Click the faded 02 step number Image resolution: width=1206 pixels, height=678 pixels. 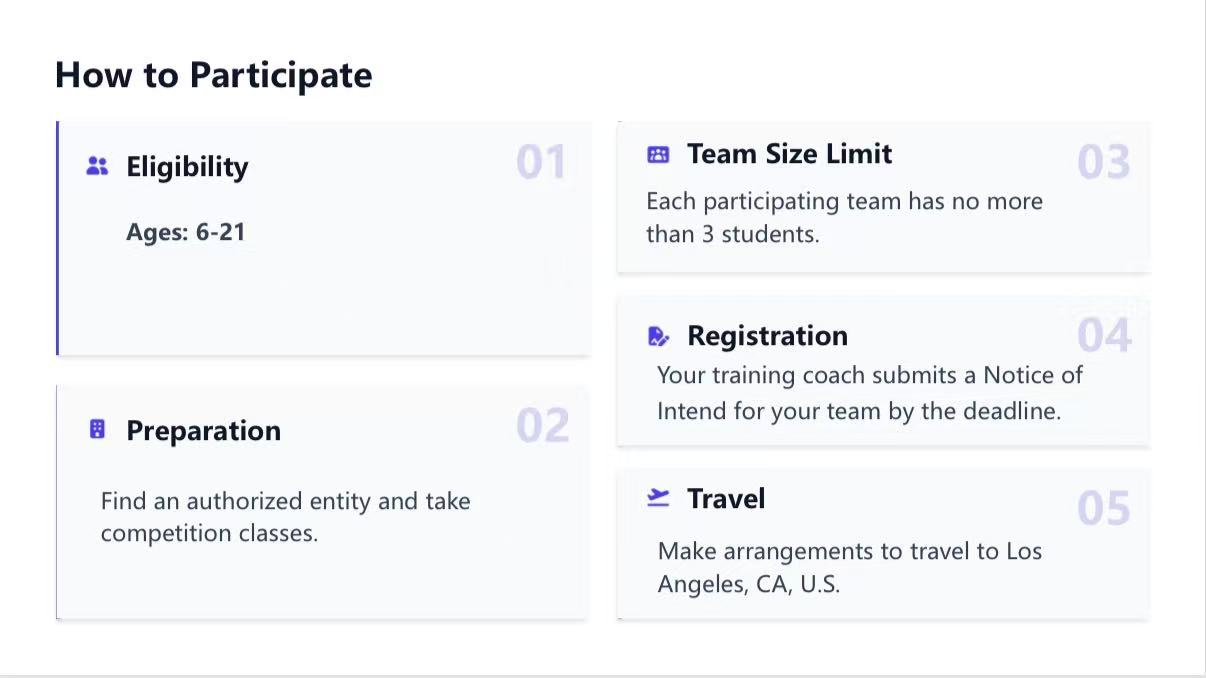542,426
